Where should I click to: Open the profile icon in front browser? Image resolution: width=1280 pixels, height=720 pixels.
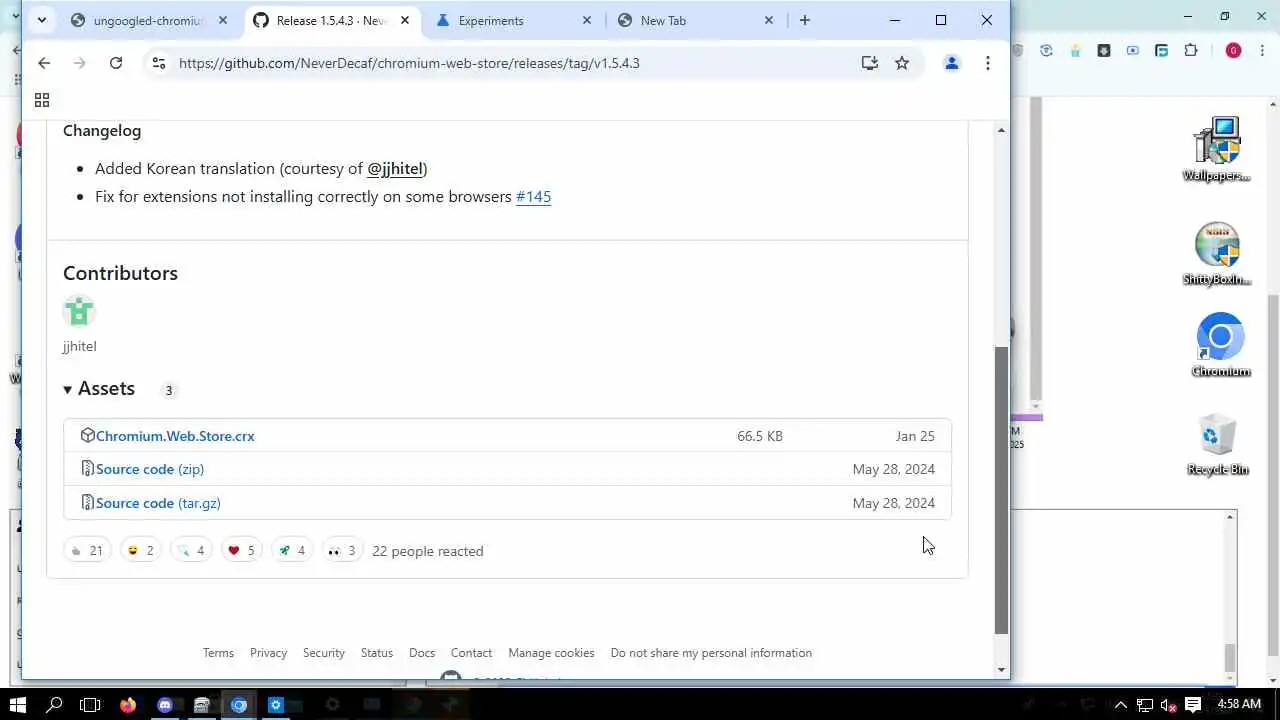(952, 63)
